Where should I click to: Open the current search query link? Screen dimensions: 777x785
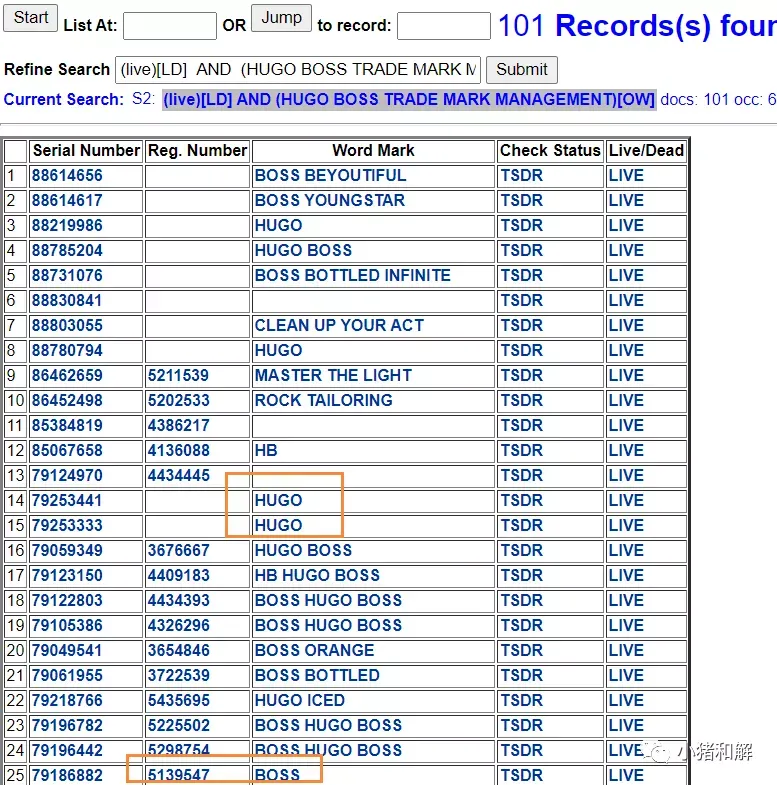coord(409,100)
